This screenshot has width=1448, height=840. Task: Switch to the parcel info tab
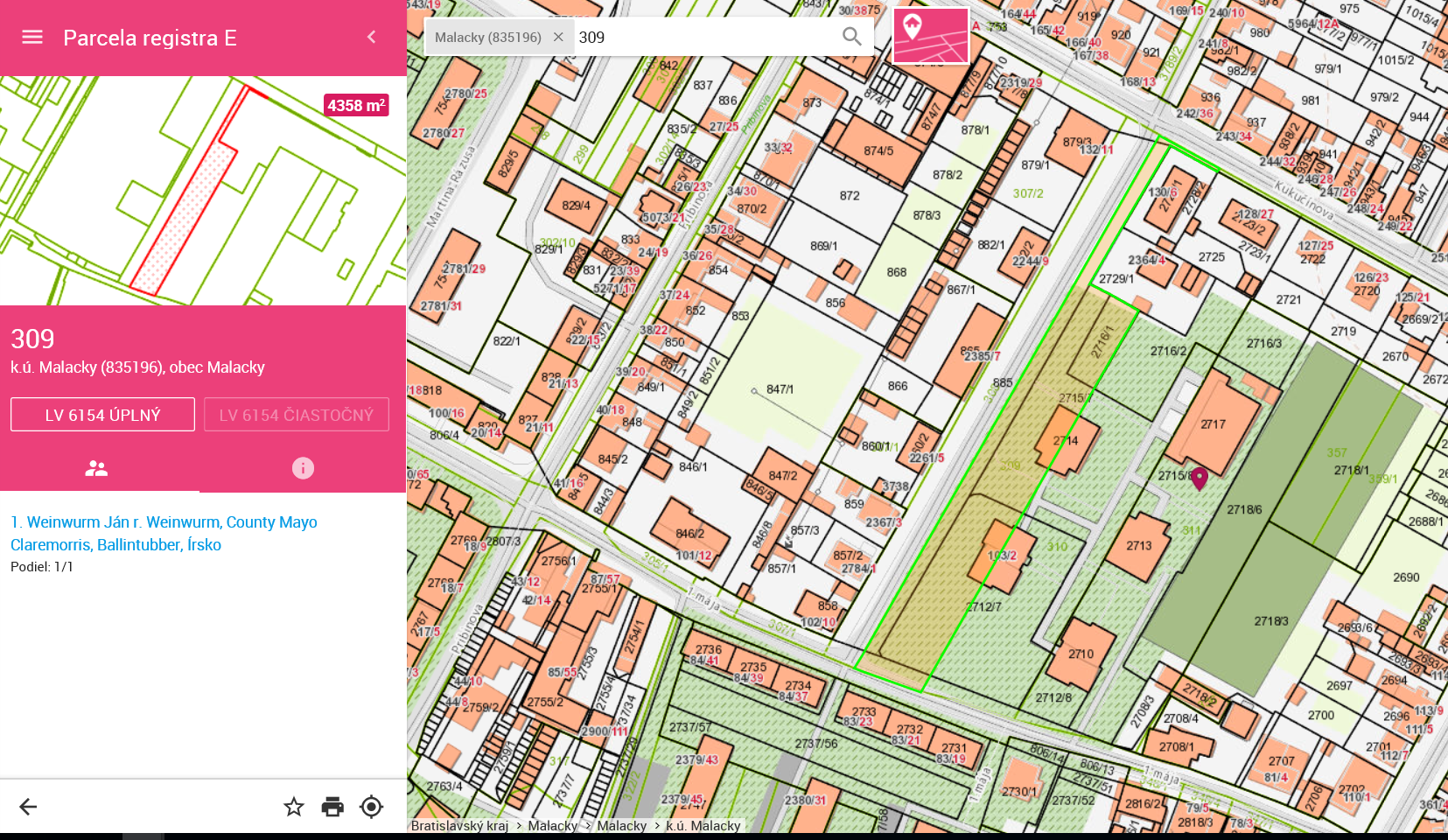(303, 468)
